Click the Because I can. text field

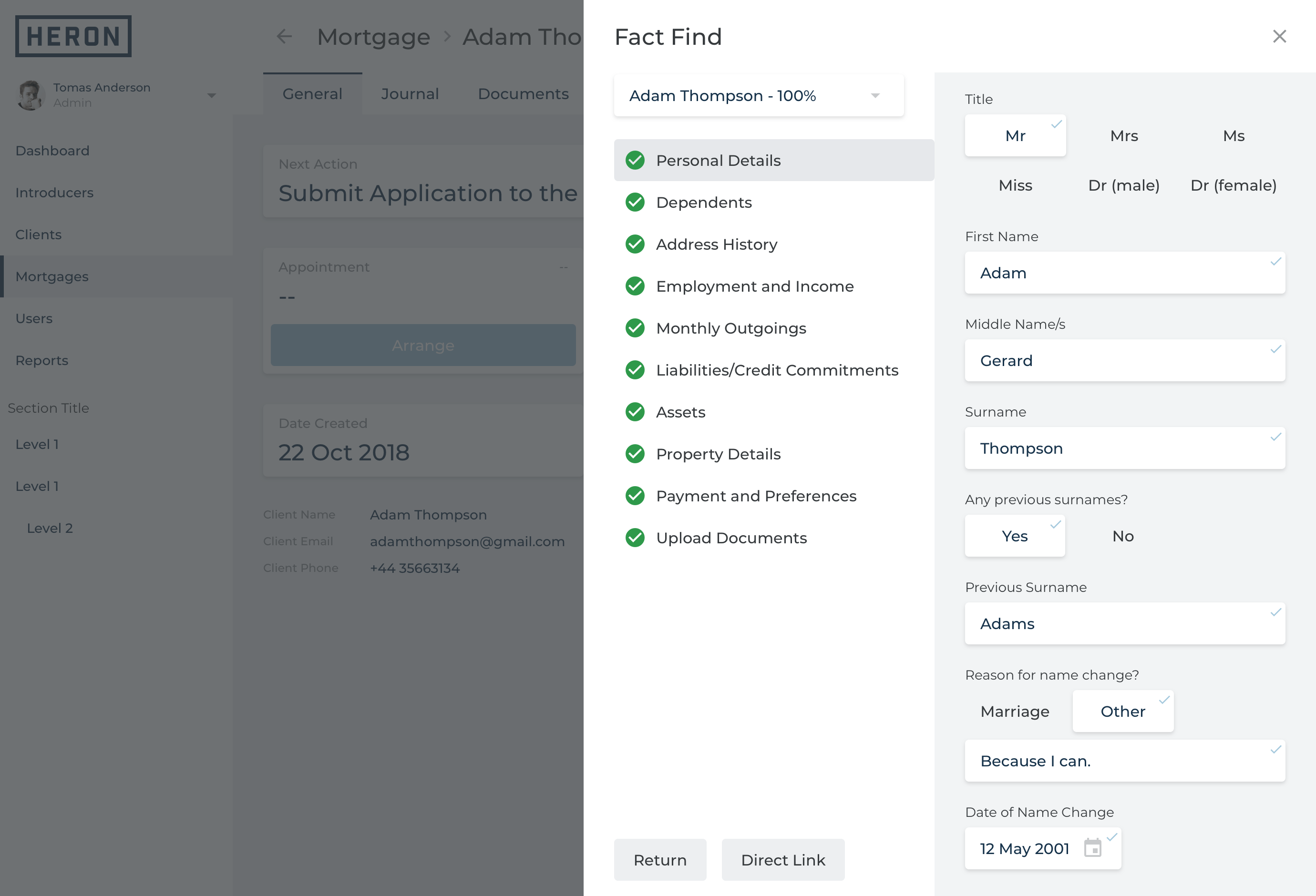click(1125, 761)
